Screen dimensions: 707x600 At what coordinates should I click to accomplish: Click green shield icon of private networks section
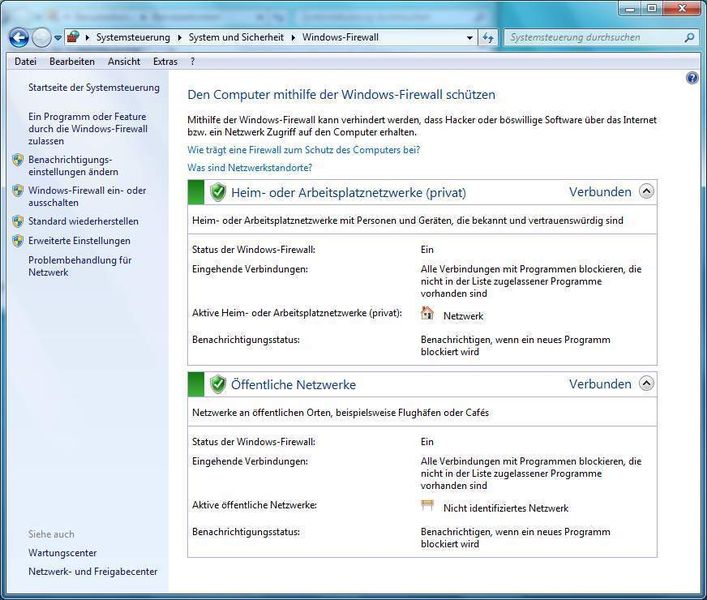click(218, 192)
